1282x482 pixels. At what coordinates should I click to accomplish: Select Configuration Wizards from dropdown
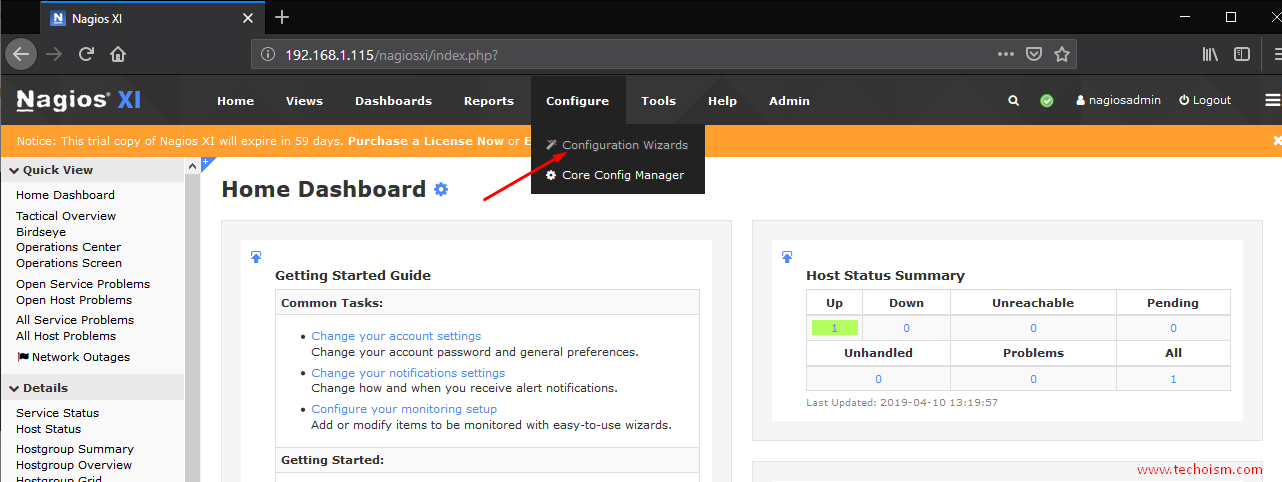617,145
